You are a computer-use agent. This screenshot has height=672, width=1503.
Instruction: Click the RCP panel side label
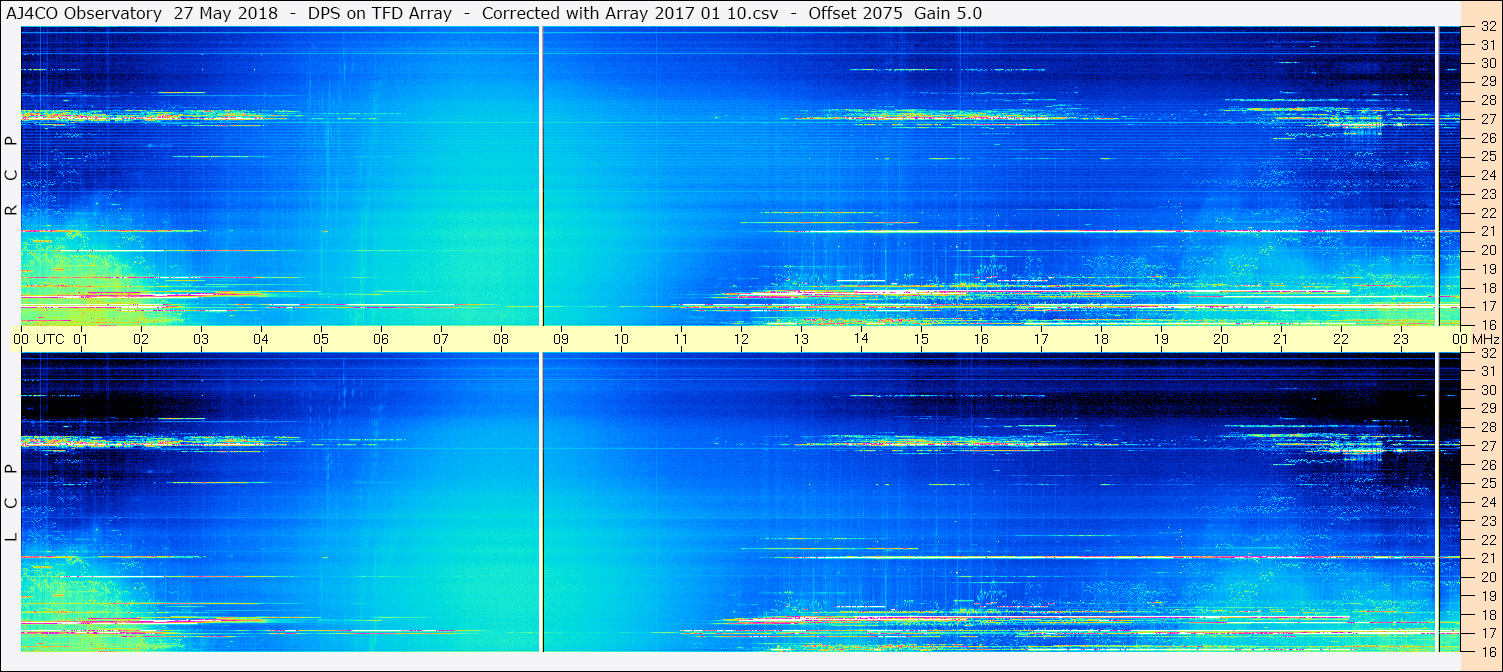11,176
